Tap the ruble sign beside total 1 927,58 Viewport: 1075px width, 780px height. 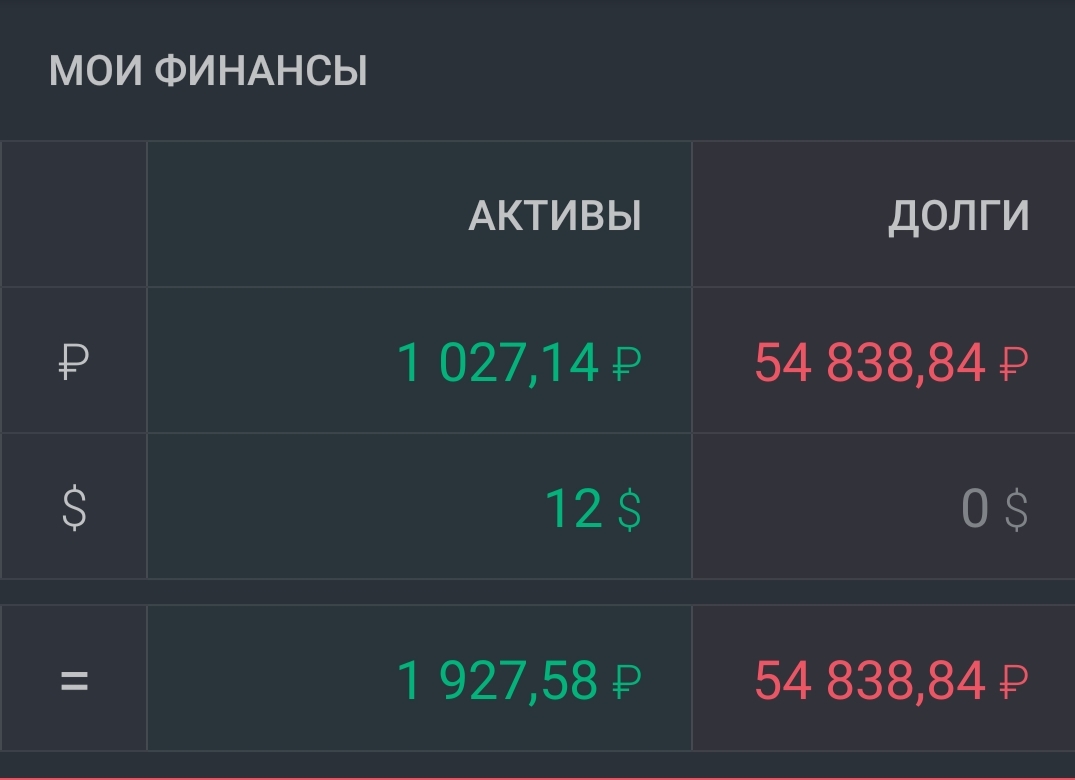click(x=627, y=682)
